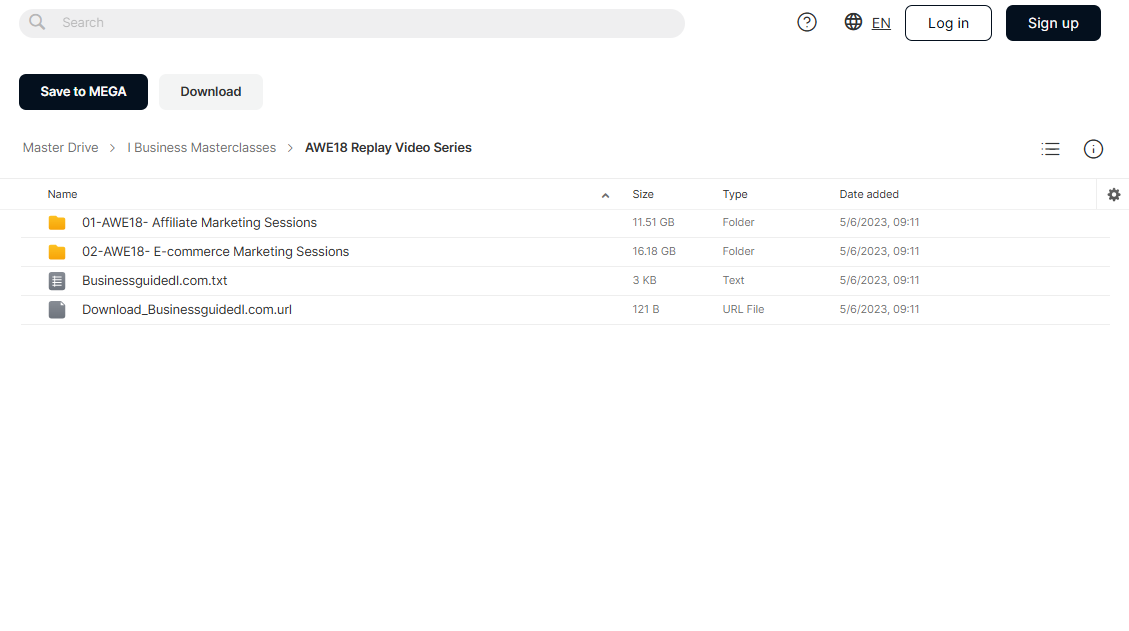1129x631 pixels.
Task: Click AWE18 Replay Video Series breadcrumb
Action: pos(388,148)
